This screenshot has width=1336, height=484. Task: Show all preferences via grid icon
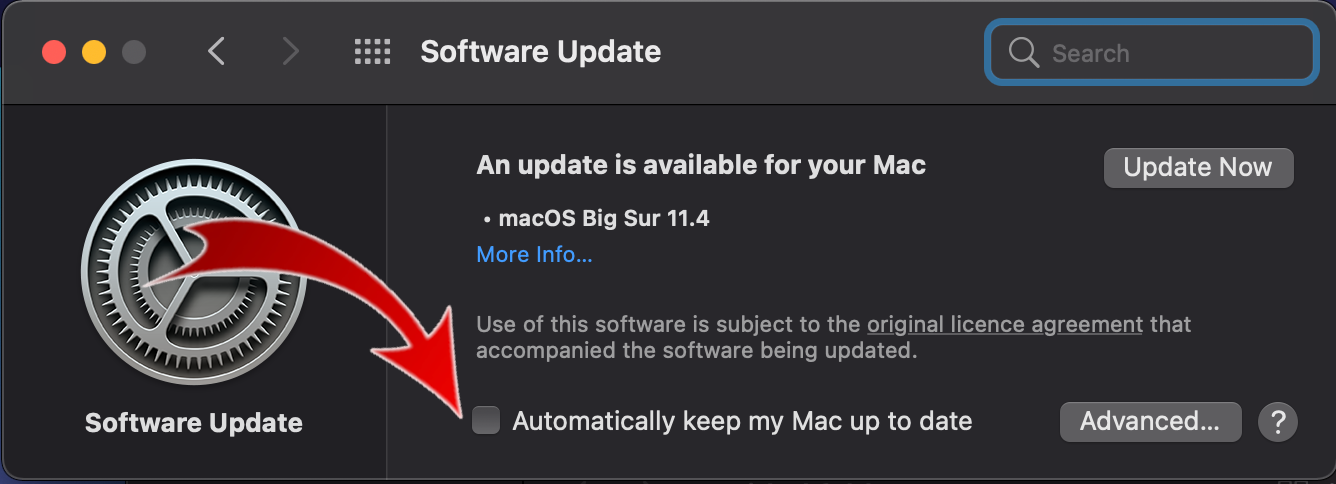(372, 52)
